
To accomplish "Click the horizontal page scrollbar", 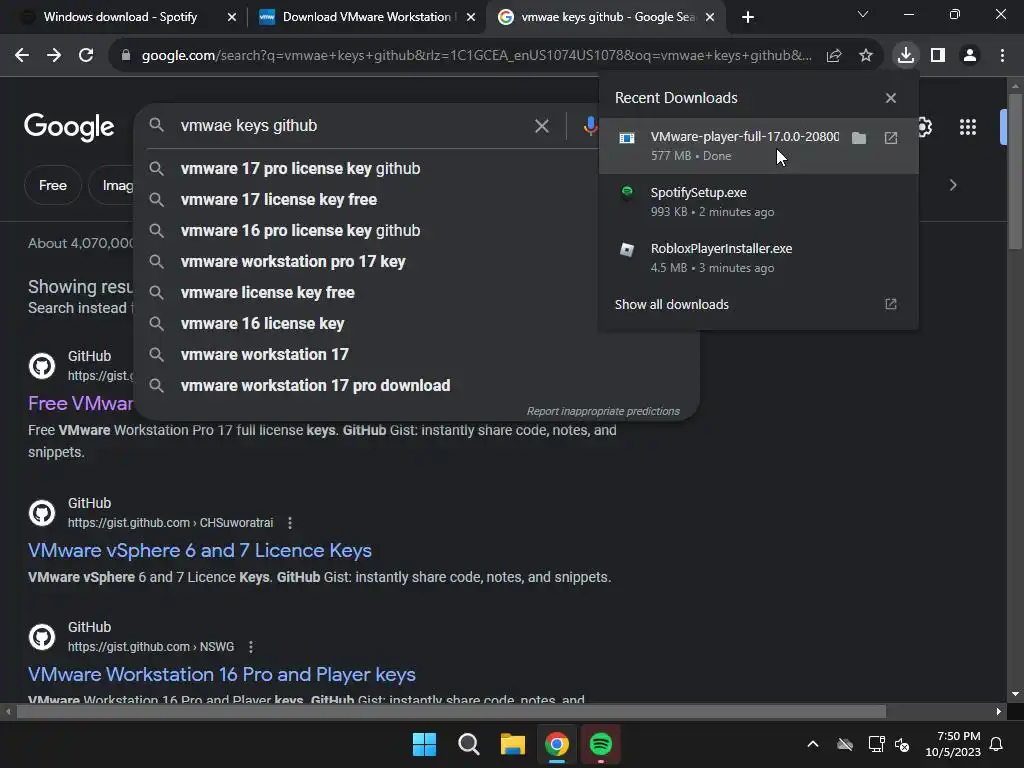I will tap(451, 711).
